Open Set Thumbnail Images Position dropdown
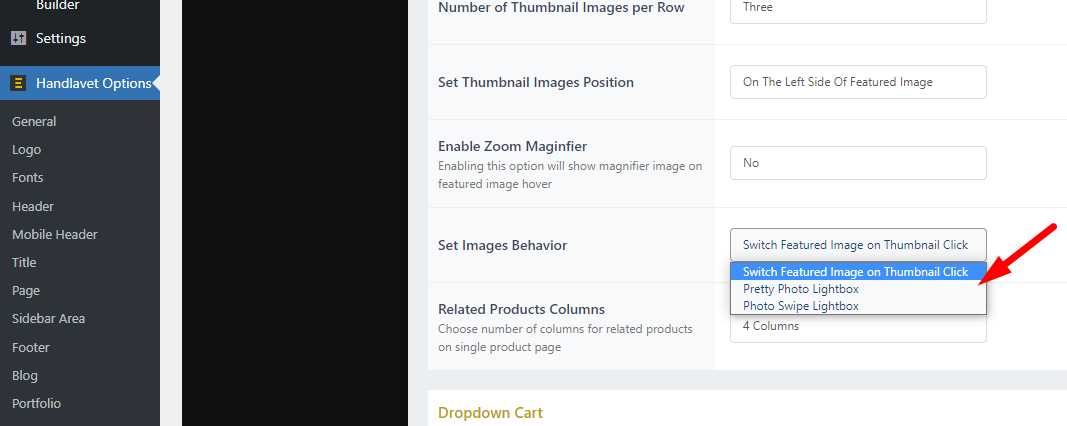1067x426 pixels. coord(858,82)
